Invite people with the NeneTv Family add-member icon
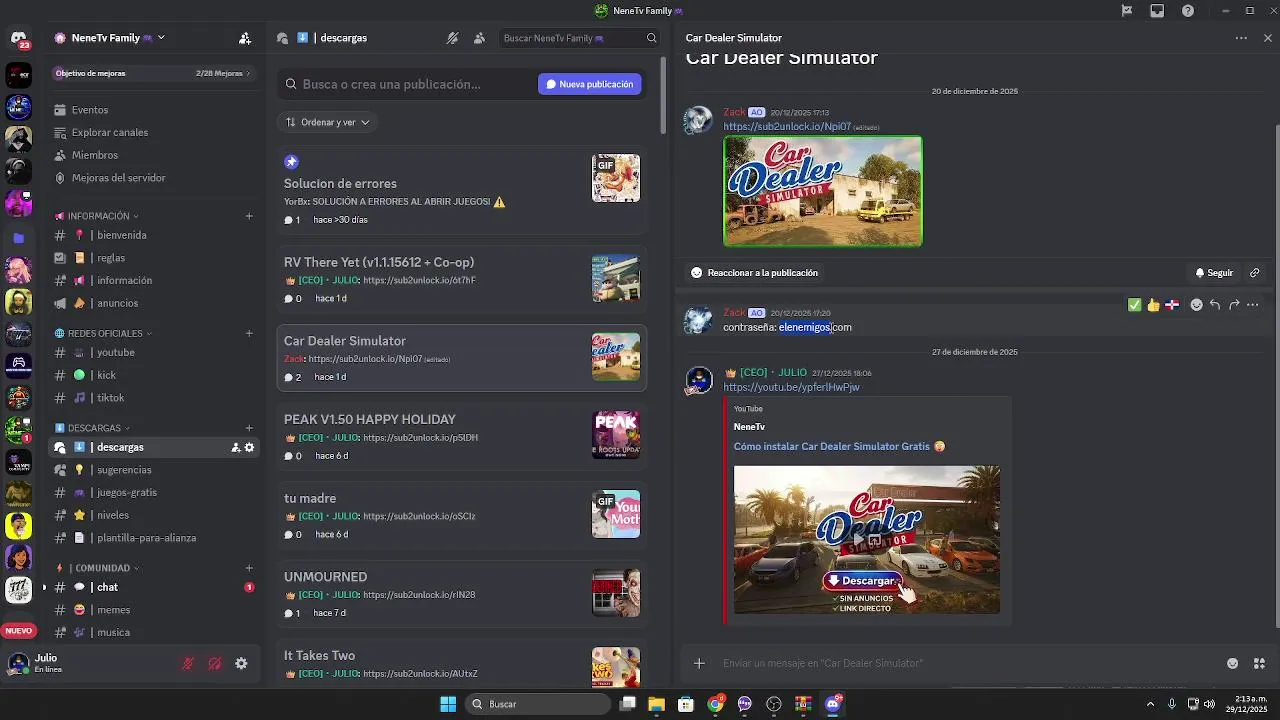The height and width of the screenshot is (720, 1280). 245,38
